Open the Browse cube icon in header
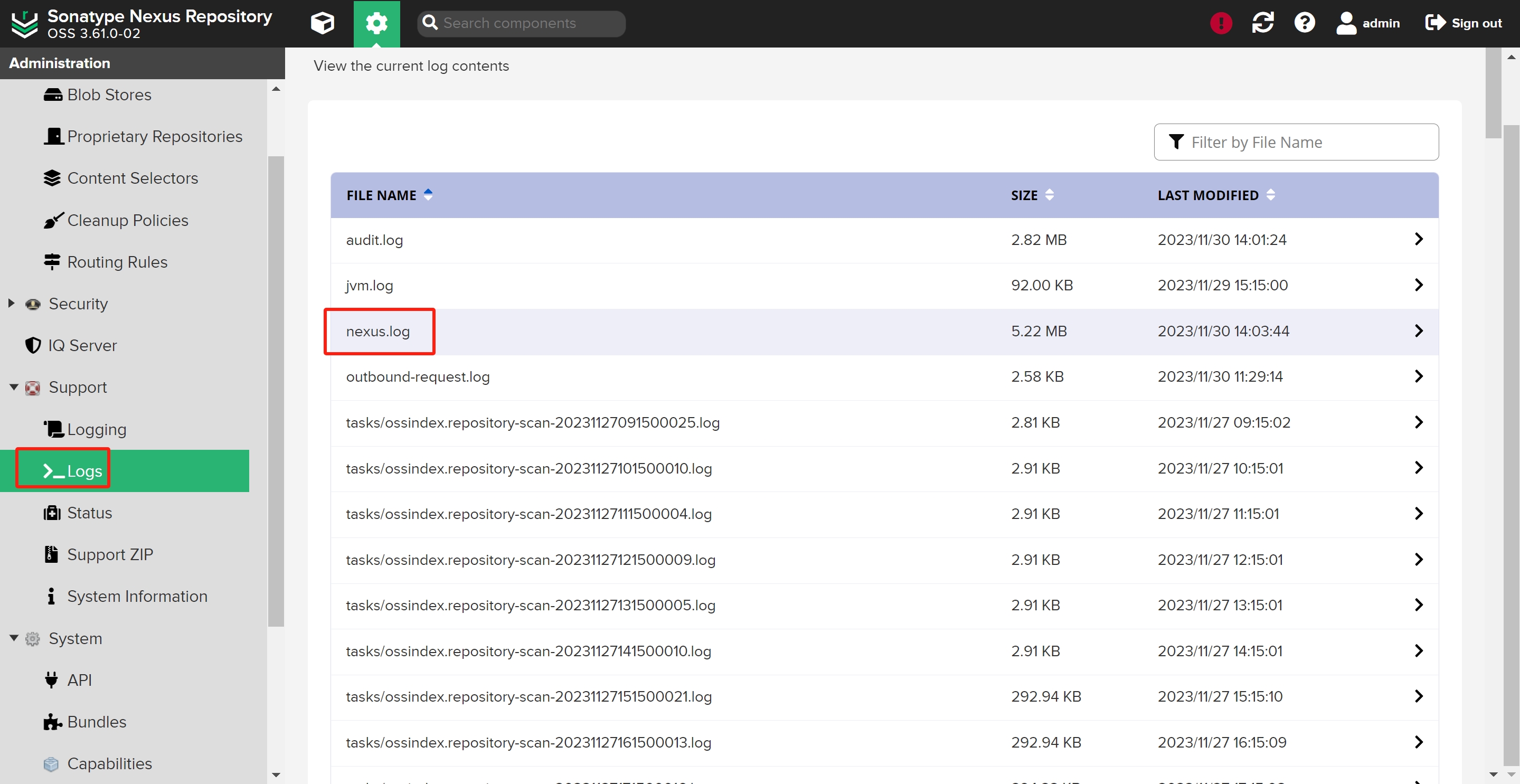Screen dimensions: 1520x784 pos(322,23)
